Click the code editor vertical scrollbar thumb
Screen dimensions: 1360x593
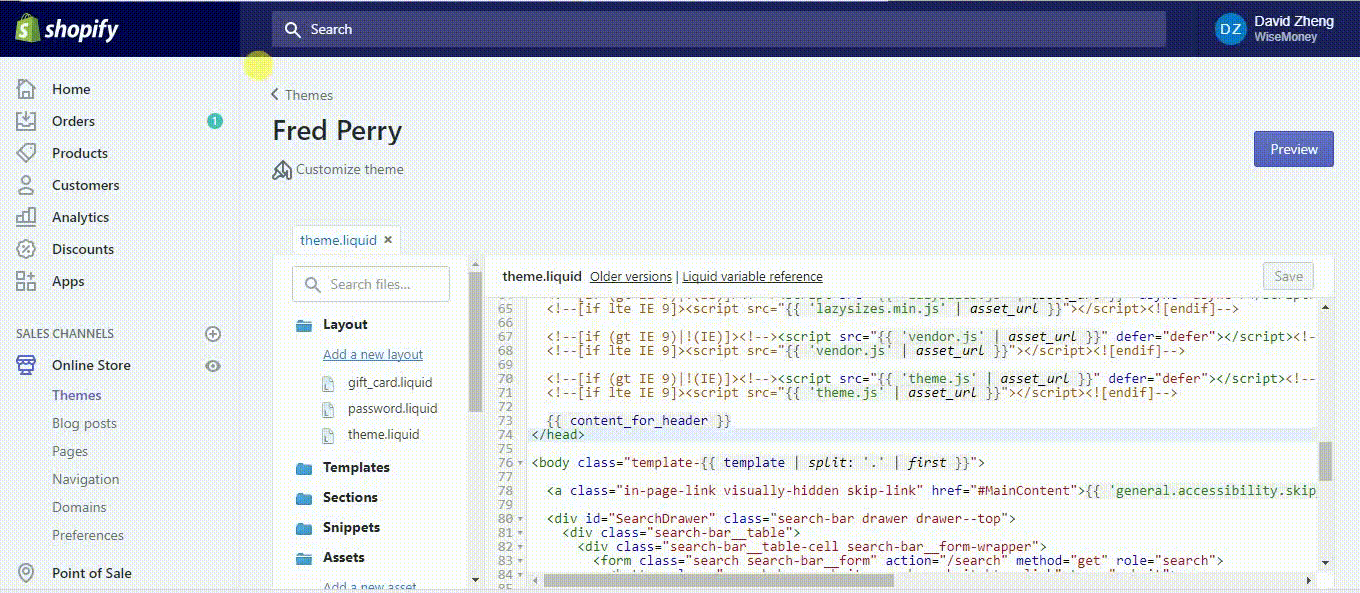point(1325,461)
